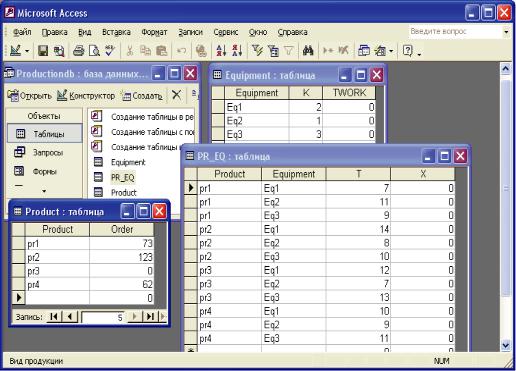Expand the objects list with down arrow

click(x=44, y=191)
